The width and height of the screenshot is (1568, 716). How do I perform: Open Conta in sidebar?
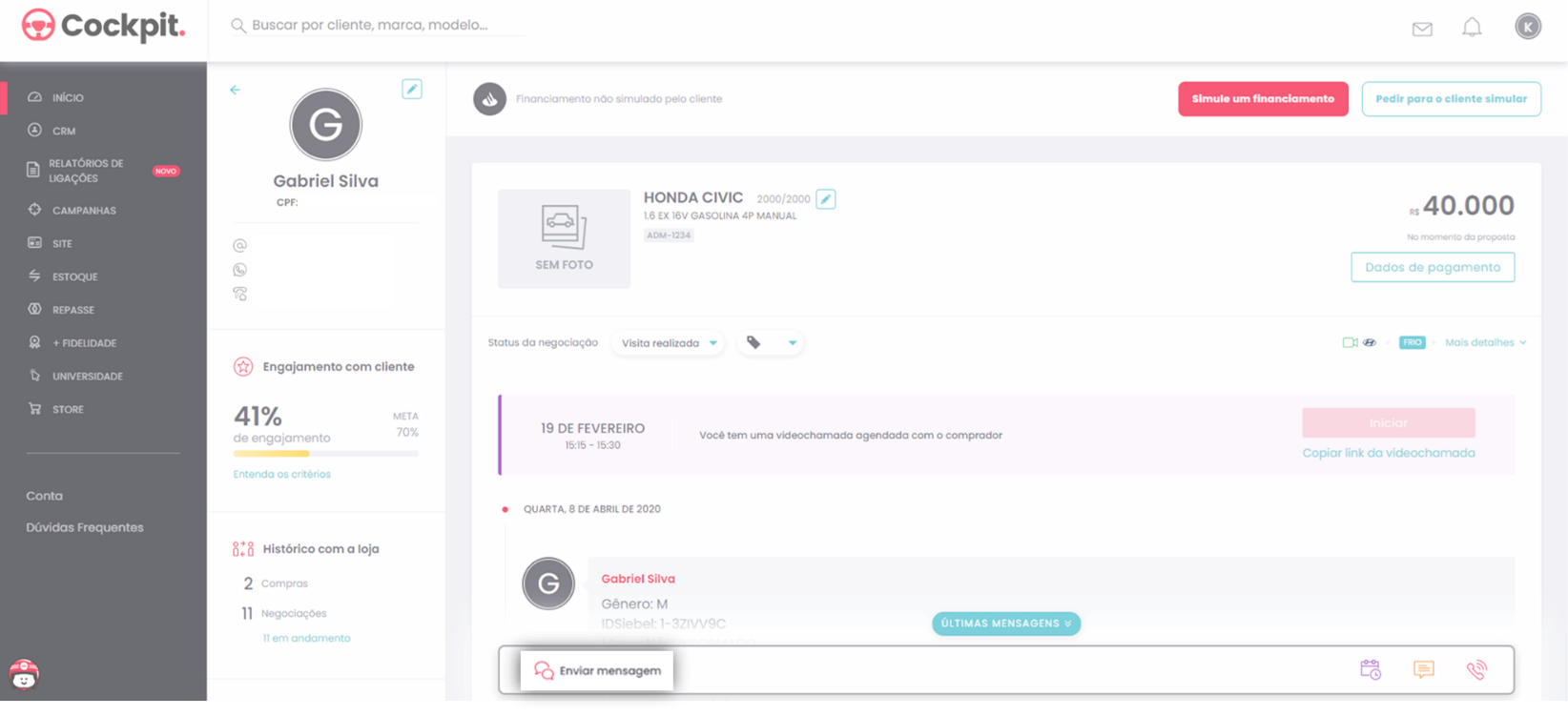45,496
